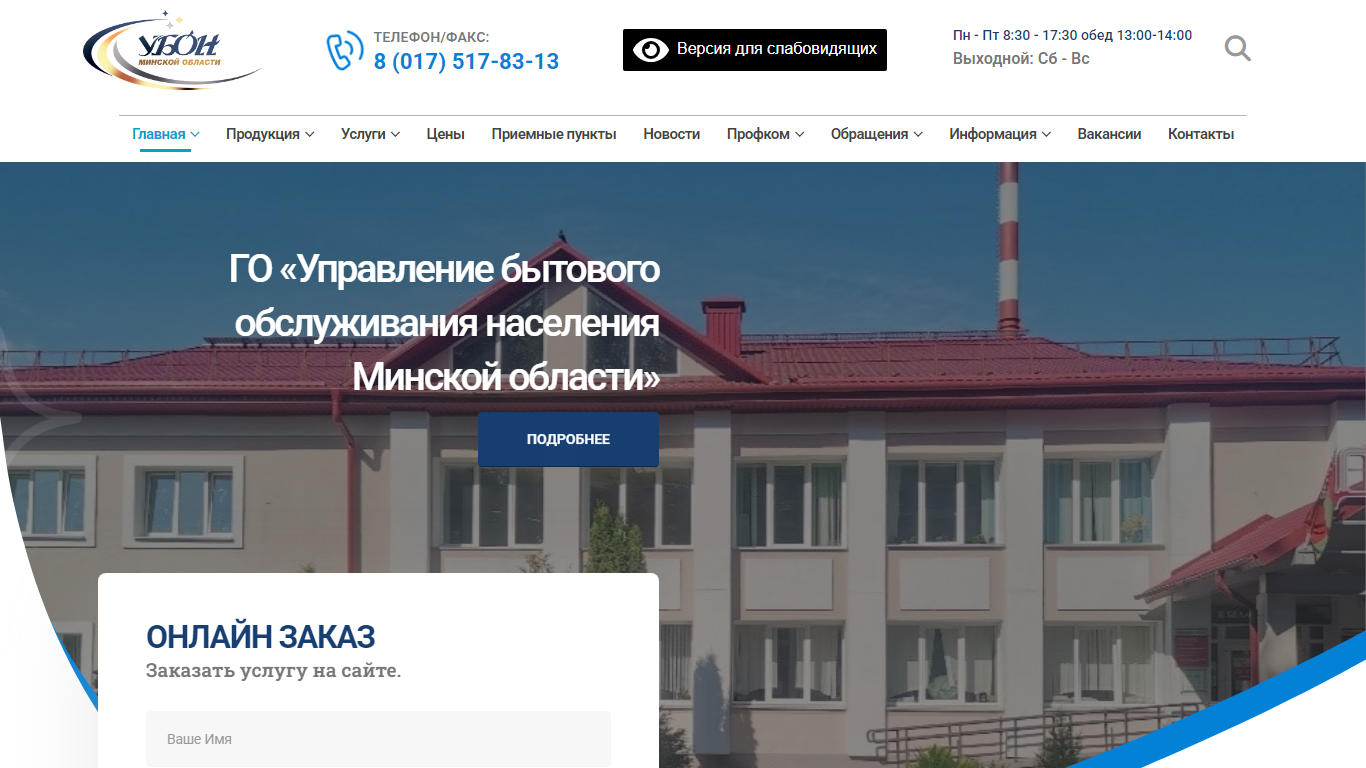1366x768 pixels.
Task: Focus the Ваше Имя input field
Action: [x=378, y=739]
